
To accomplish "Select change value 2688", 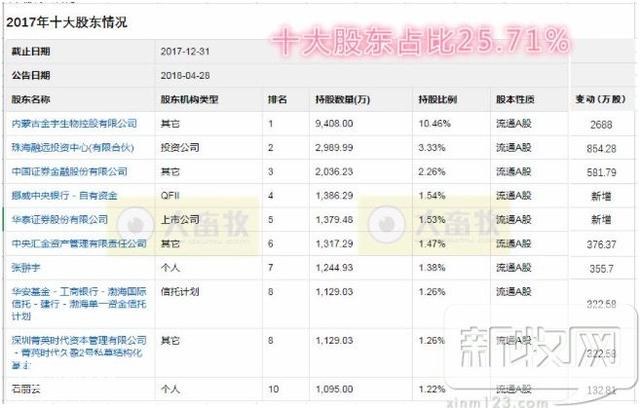I will click(x=601, y=124).
